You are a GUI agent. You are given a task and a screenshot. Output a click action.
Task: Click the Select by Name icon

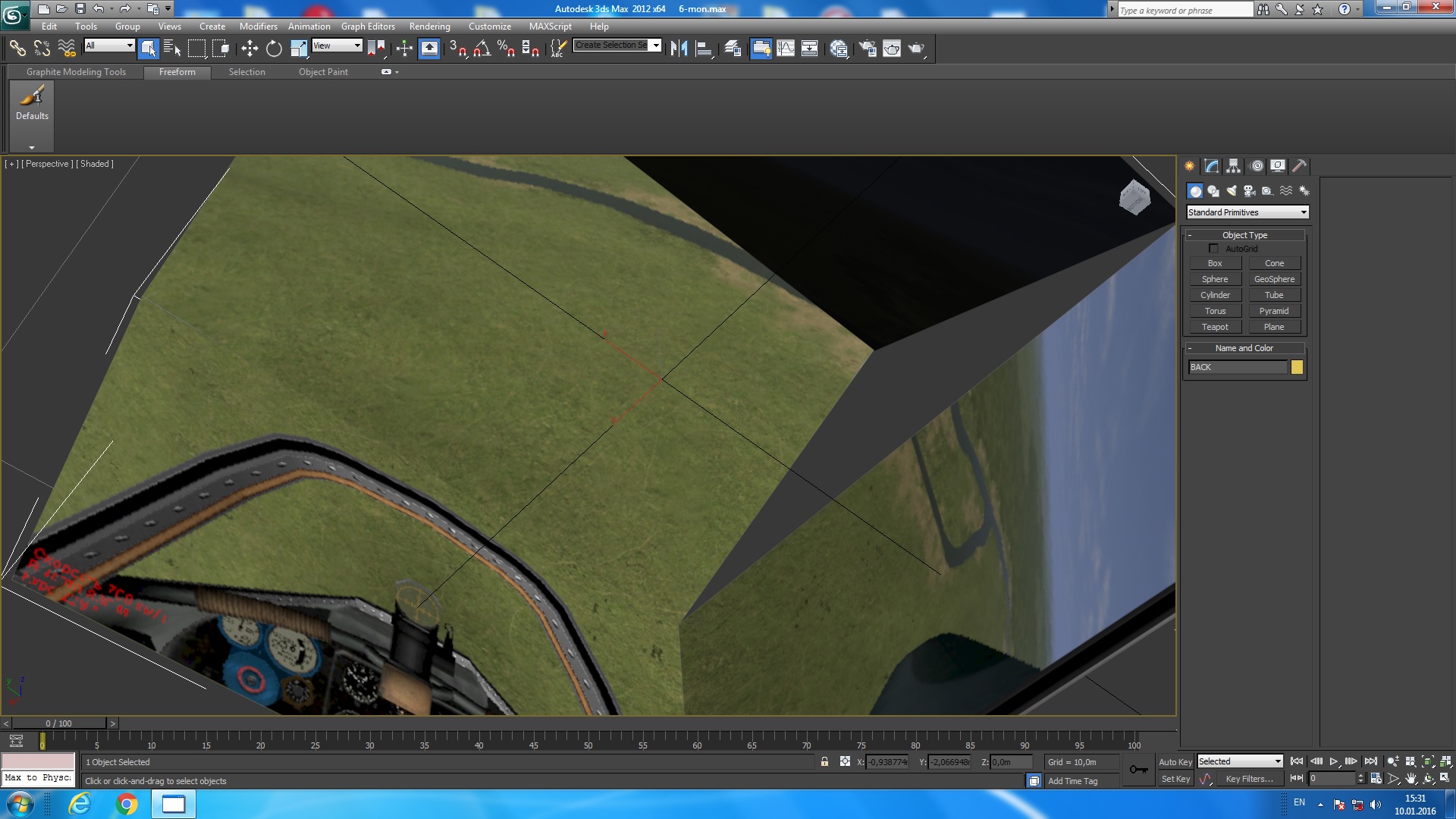[172, 49]
